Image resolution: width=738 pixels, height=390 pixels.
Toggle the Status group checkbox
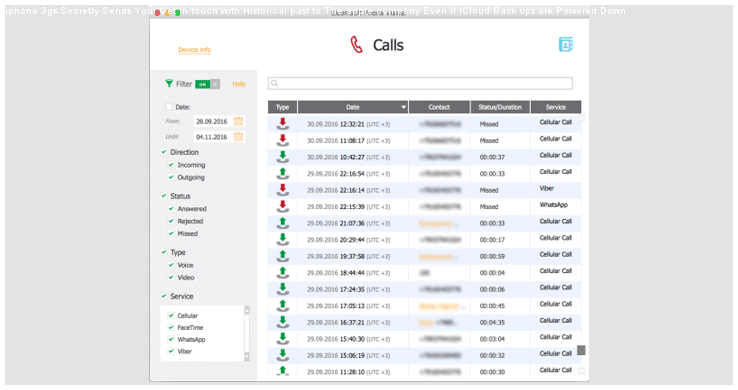pyautogui.click(x=164, y=196)
